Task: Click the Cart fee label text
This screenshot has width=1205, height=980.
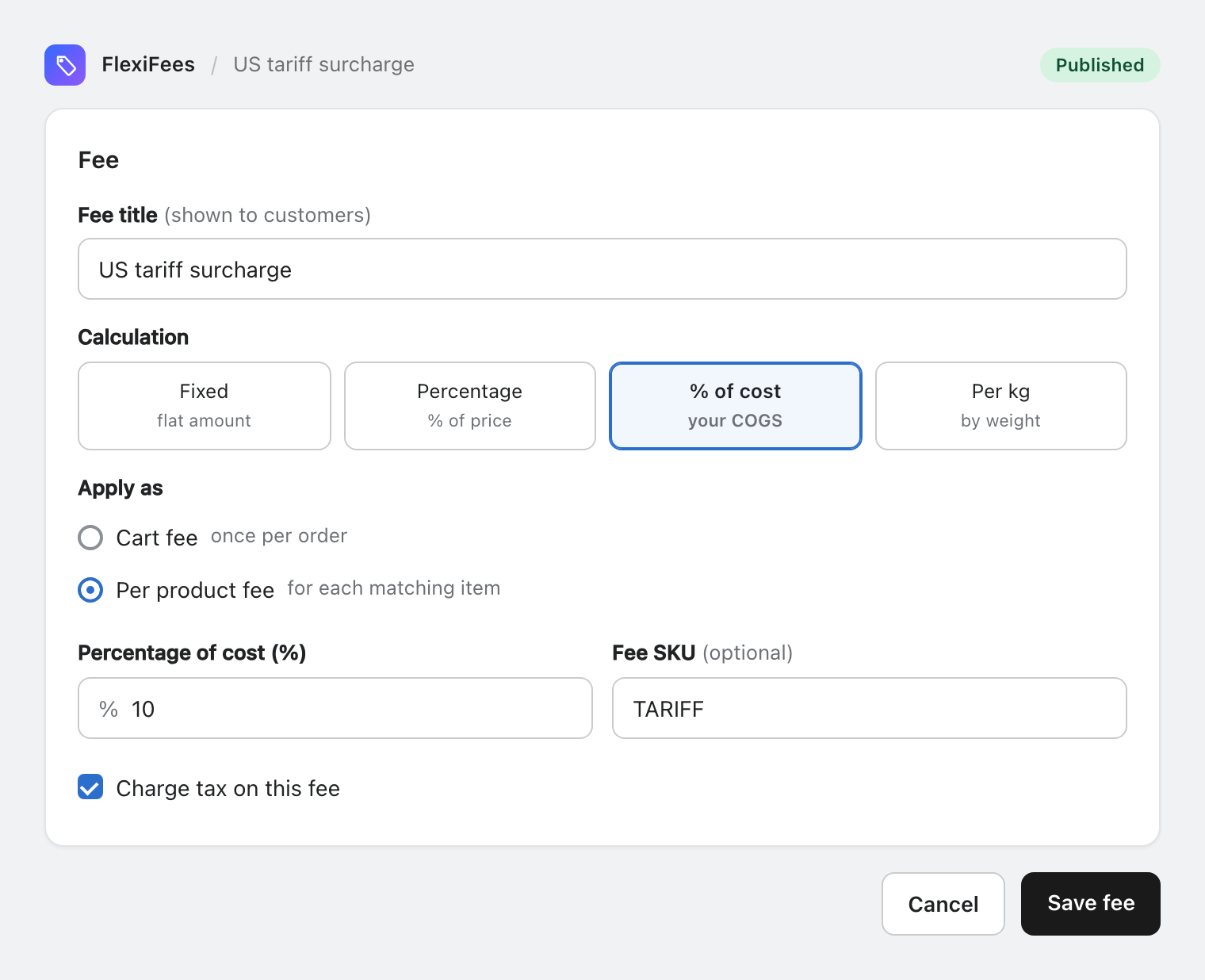Action: point(157,538)
